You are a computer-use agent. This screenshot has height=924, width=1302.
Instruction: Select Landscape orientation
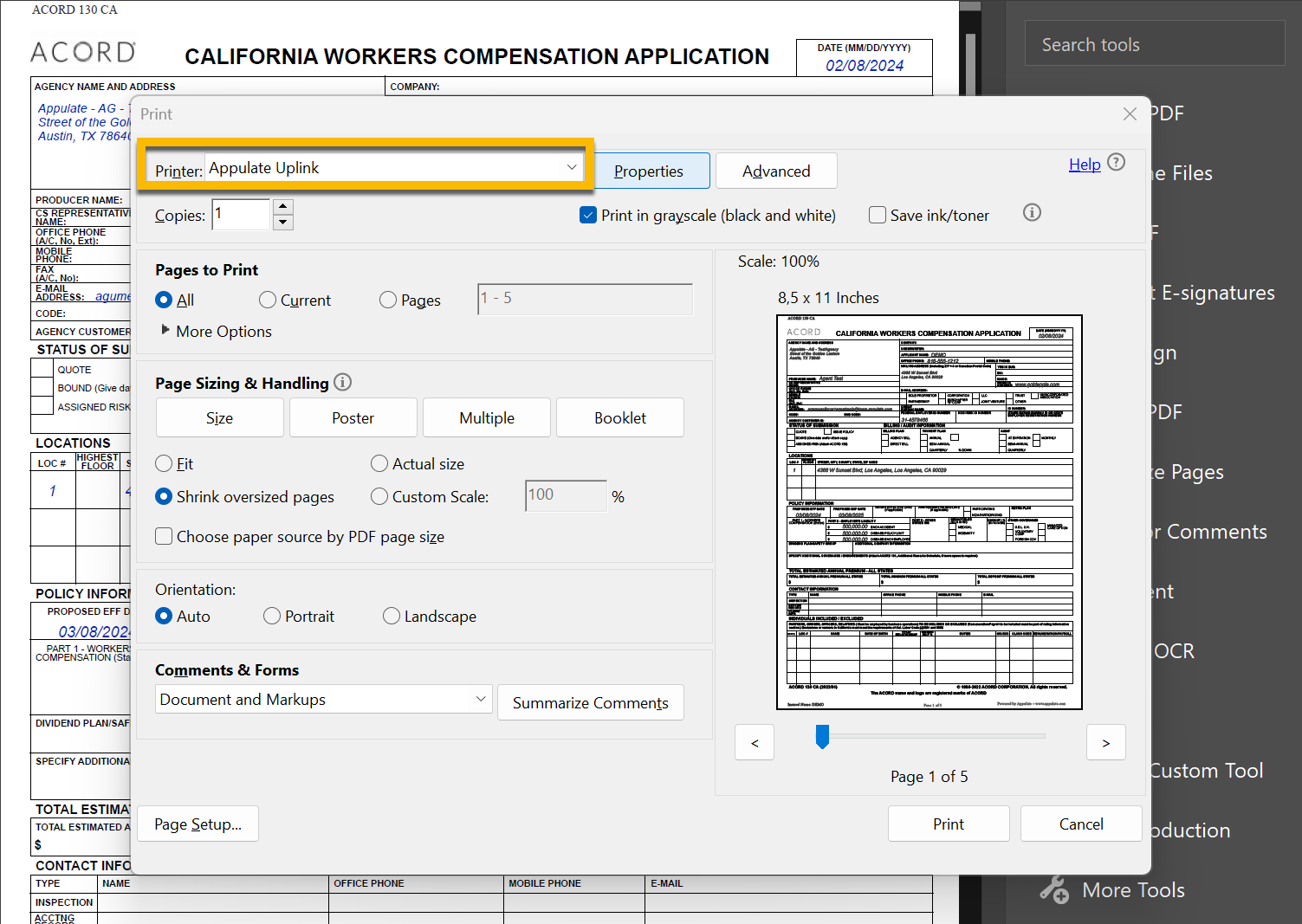[392, 616]
